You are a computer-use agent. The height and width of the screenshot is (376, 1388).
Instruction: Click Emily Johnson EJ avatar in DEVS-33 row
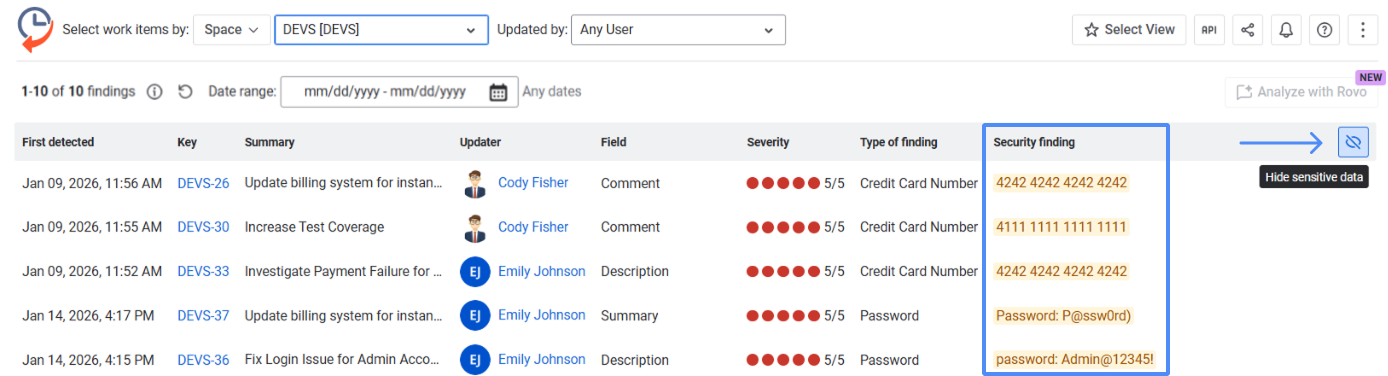(x=474, y=271)
